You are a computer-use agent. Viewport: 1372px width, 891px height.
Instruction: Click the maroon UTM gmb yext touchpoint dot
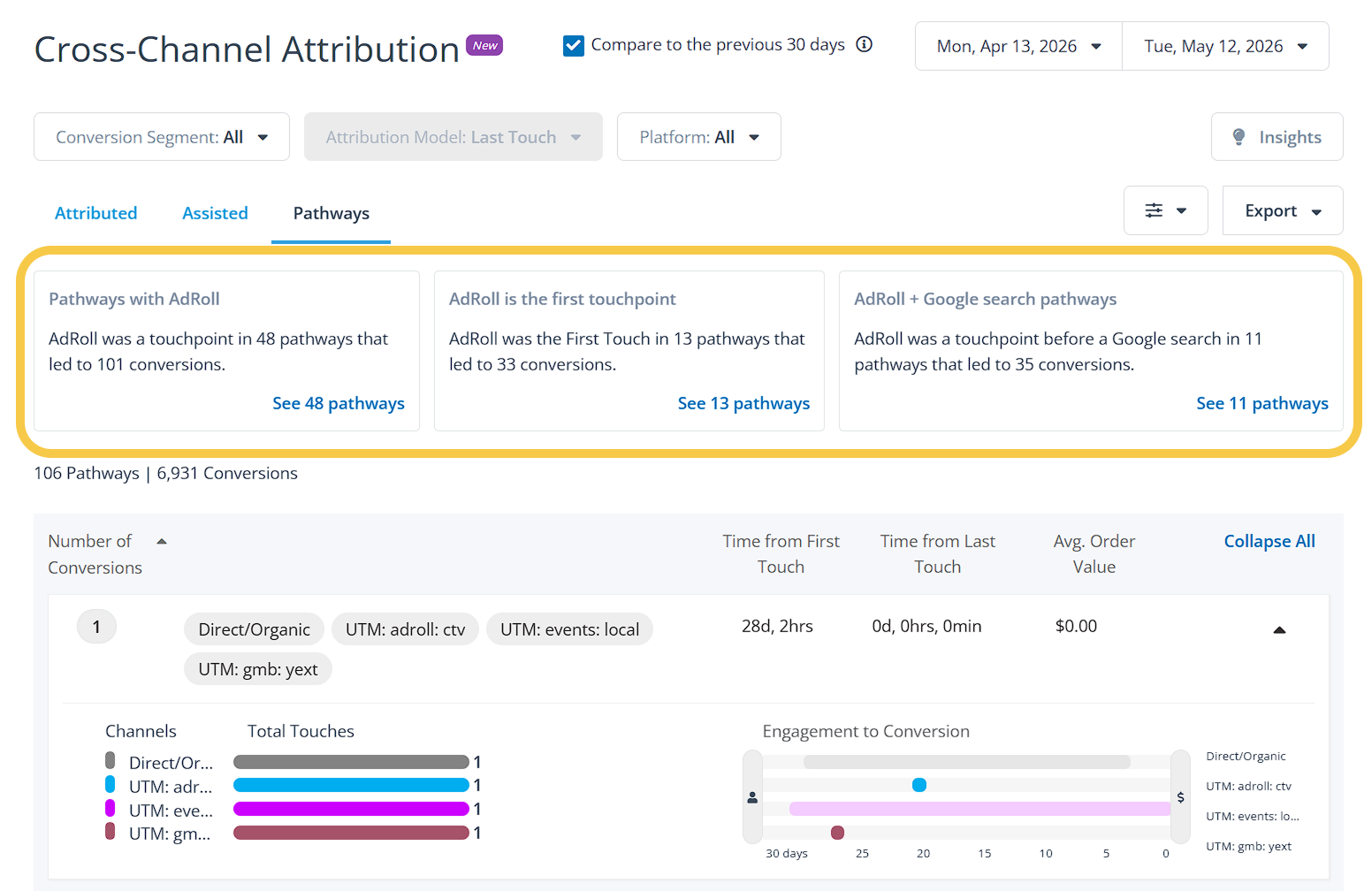point(837,833)
